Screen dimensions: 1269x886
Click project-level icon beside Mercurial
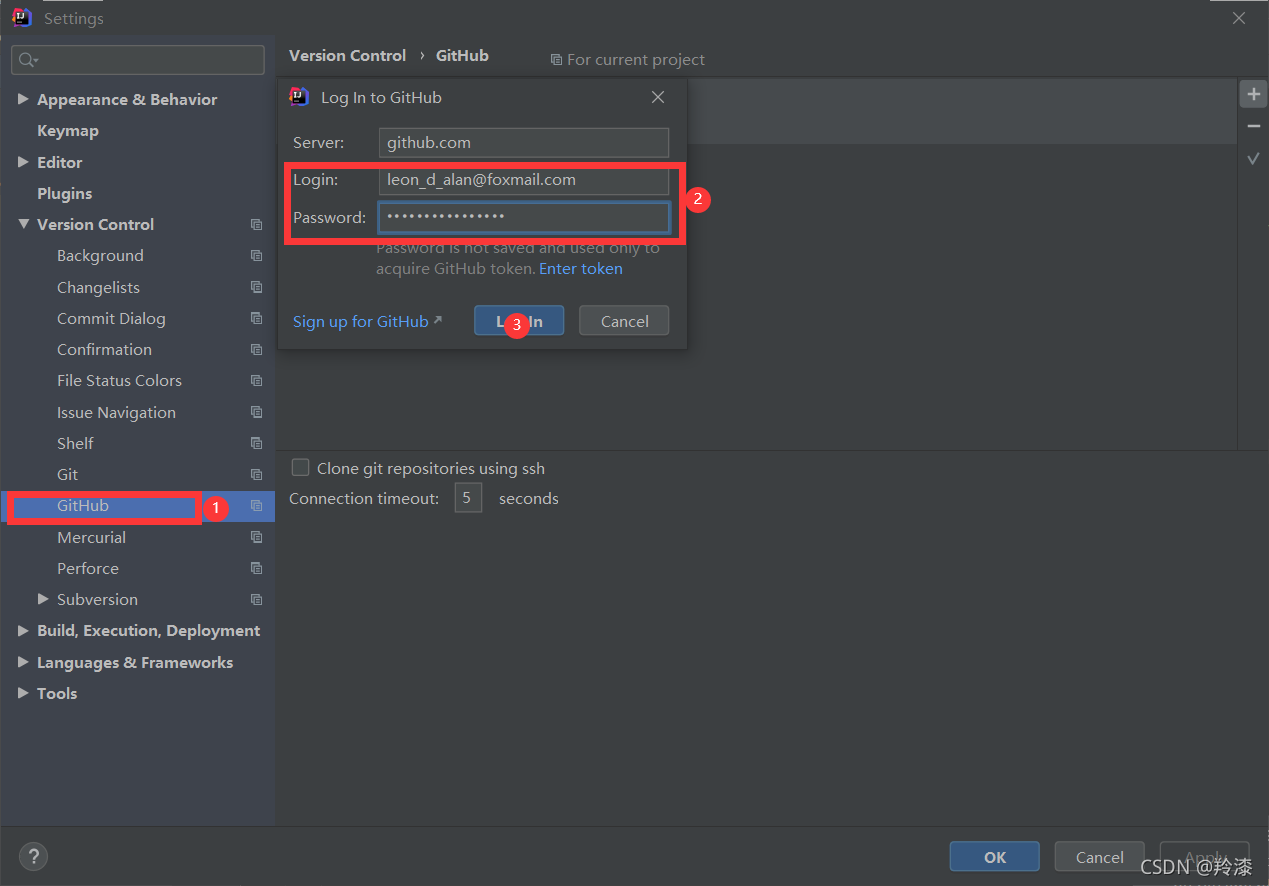(257, 537)
